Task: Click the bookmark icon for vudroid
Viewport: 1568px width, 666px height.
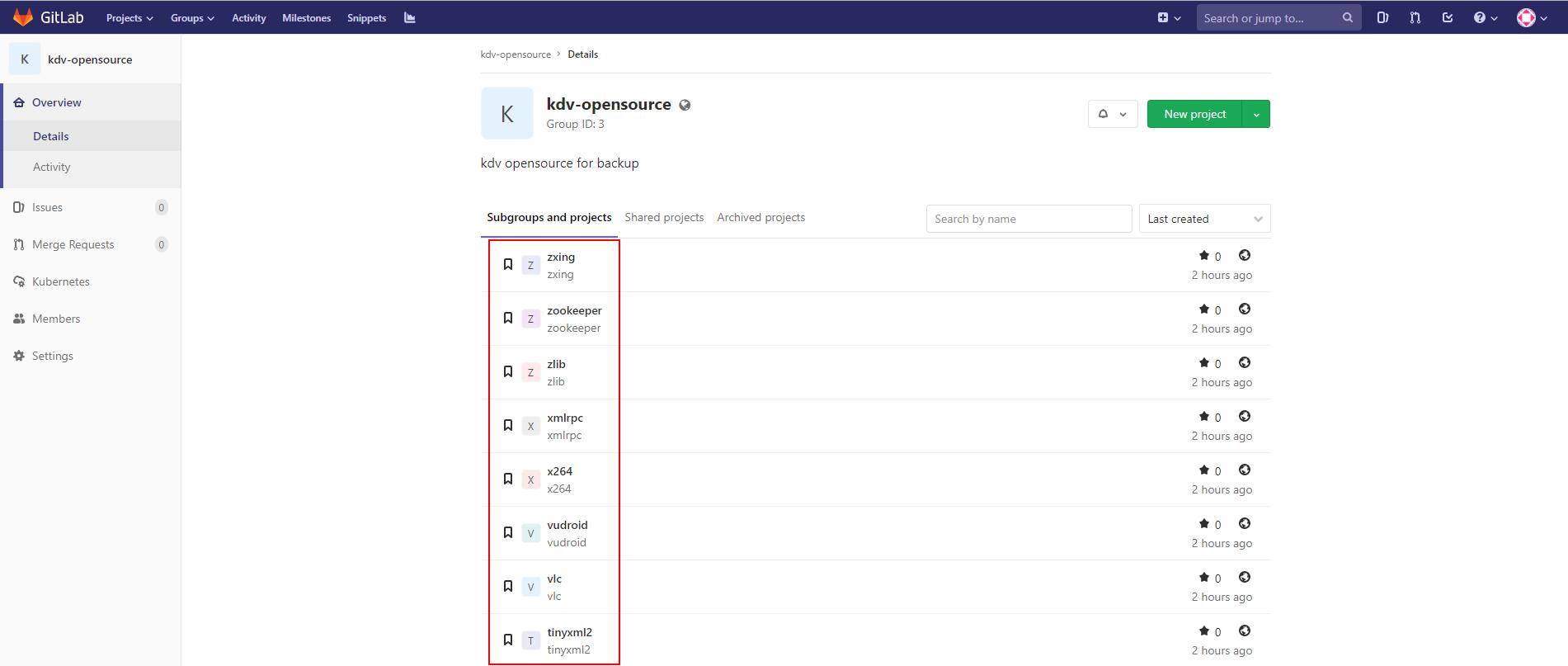Action: point(508,532)
